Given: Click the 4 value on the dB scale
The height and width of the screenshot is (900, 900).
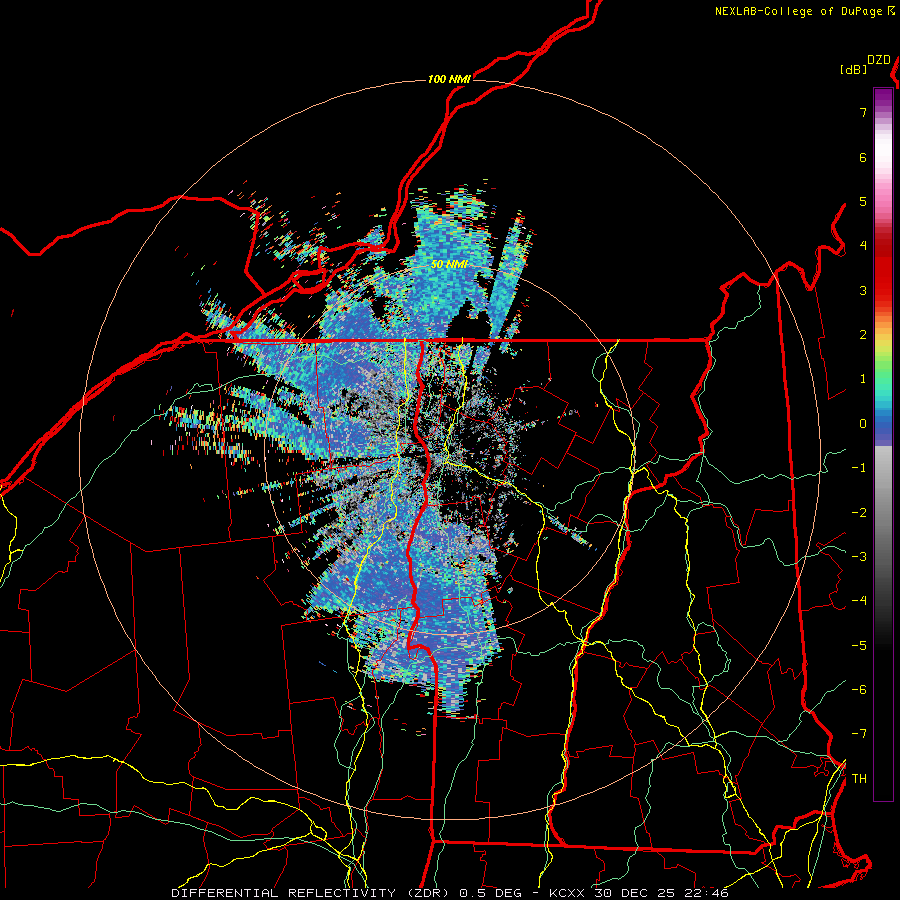Looking at the screenshot, I should click(x=863, y=246).
